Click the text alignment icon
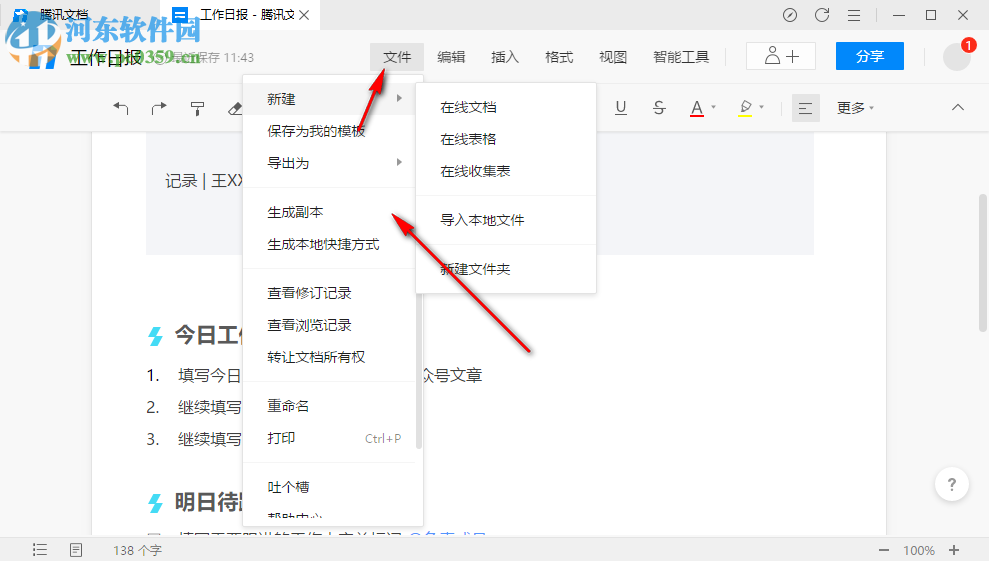 click(805, 108)
